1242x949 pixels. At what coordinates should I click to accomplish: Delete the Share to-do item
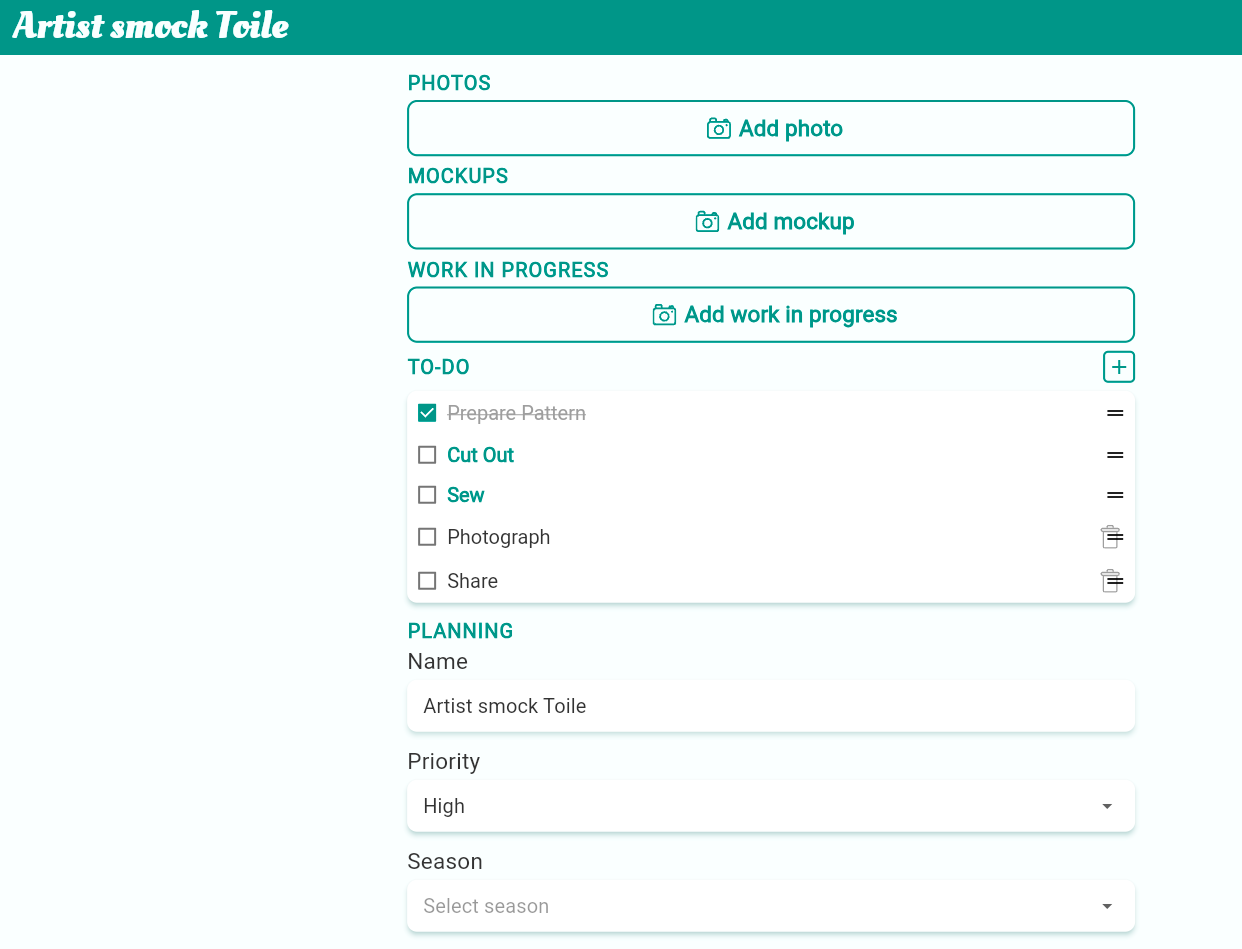[x=1108, y=581]
